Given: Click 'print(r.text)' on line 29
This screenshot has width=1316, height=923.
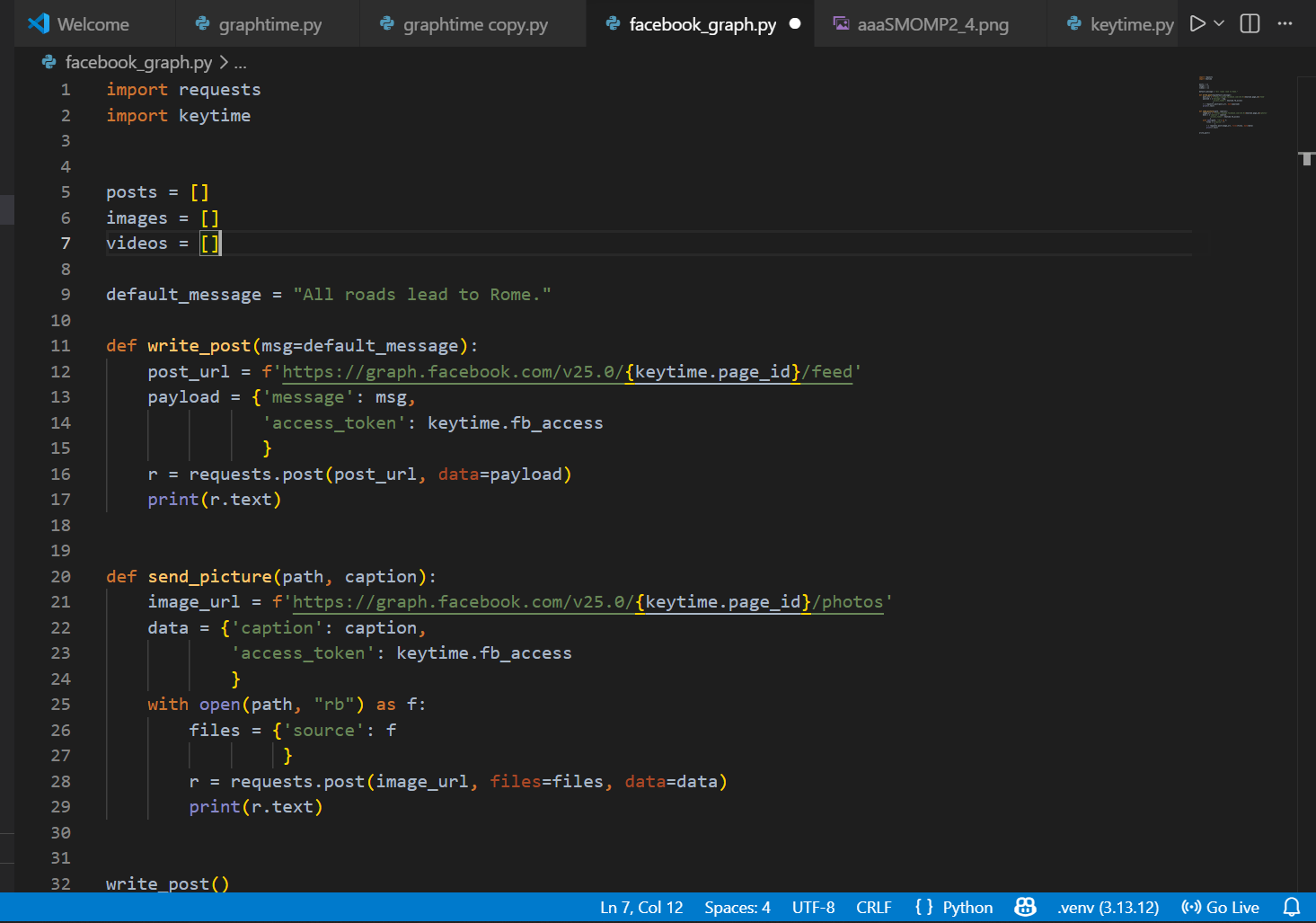Looking at the screenshot, I should 256,807.
